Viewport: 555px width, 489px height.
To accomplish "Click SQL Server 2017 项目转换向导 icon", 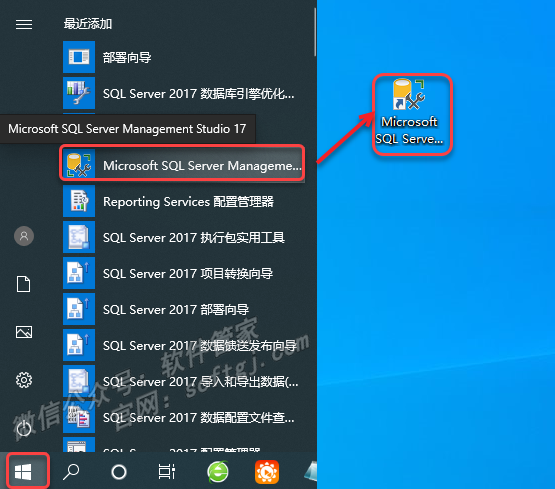I will click(79, 273).
